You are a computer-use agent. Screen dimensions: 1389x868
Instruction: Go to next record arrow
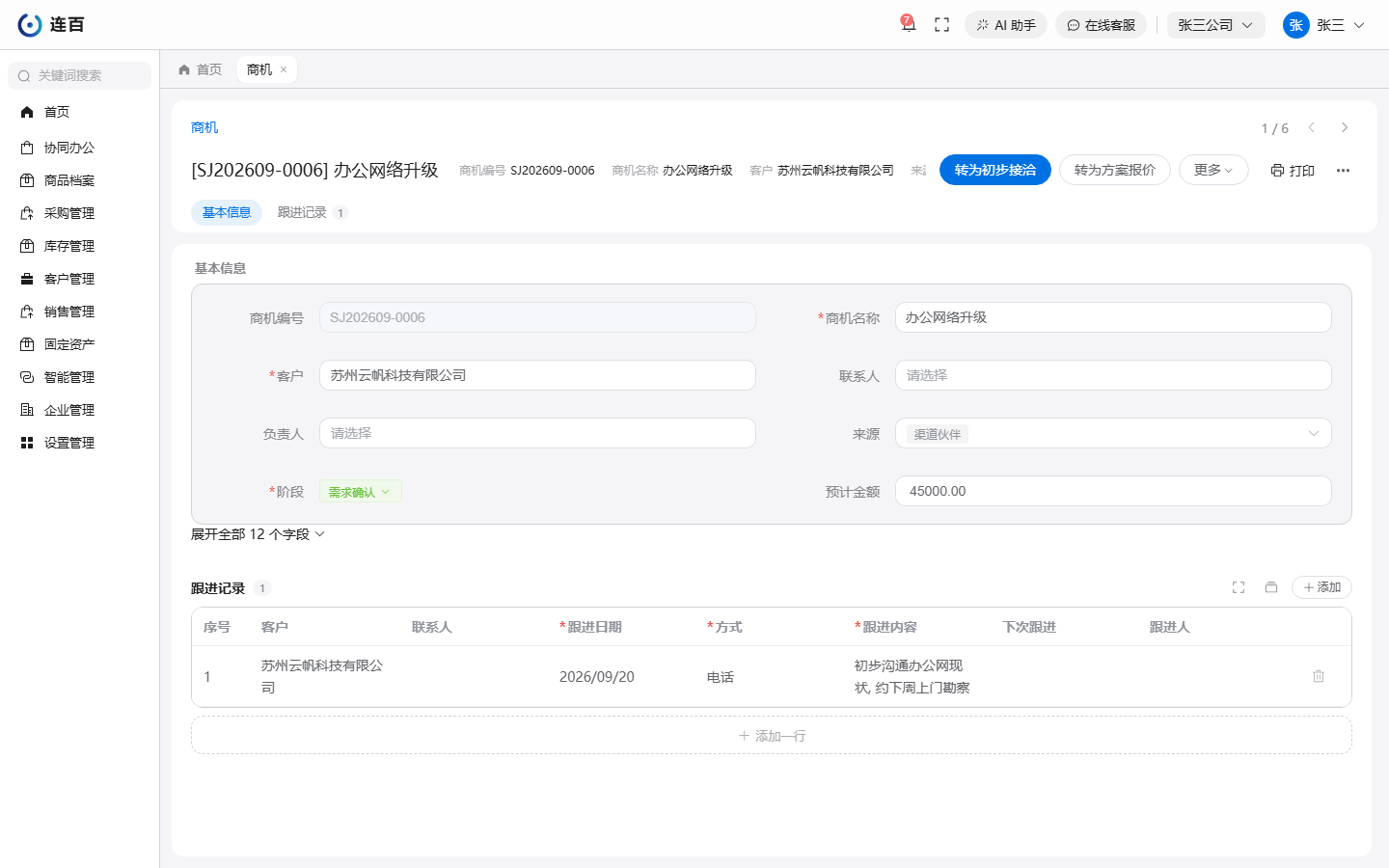[x=1345, y=127]
